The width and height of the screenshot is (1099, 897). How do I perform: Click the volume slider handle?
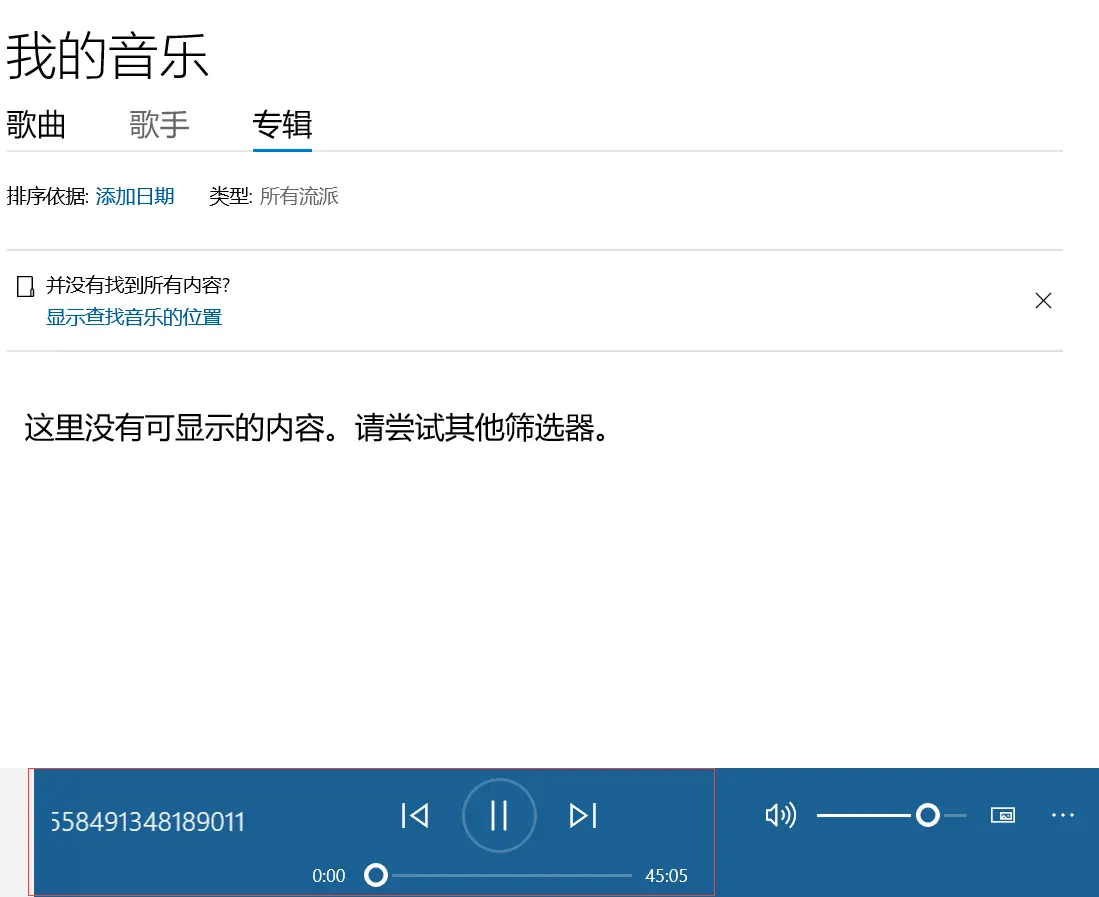tap(927, 815)
